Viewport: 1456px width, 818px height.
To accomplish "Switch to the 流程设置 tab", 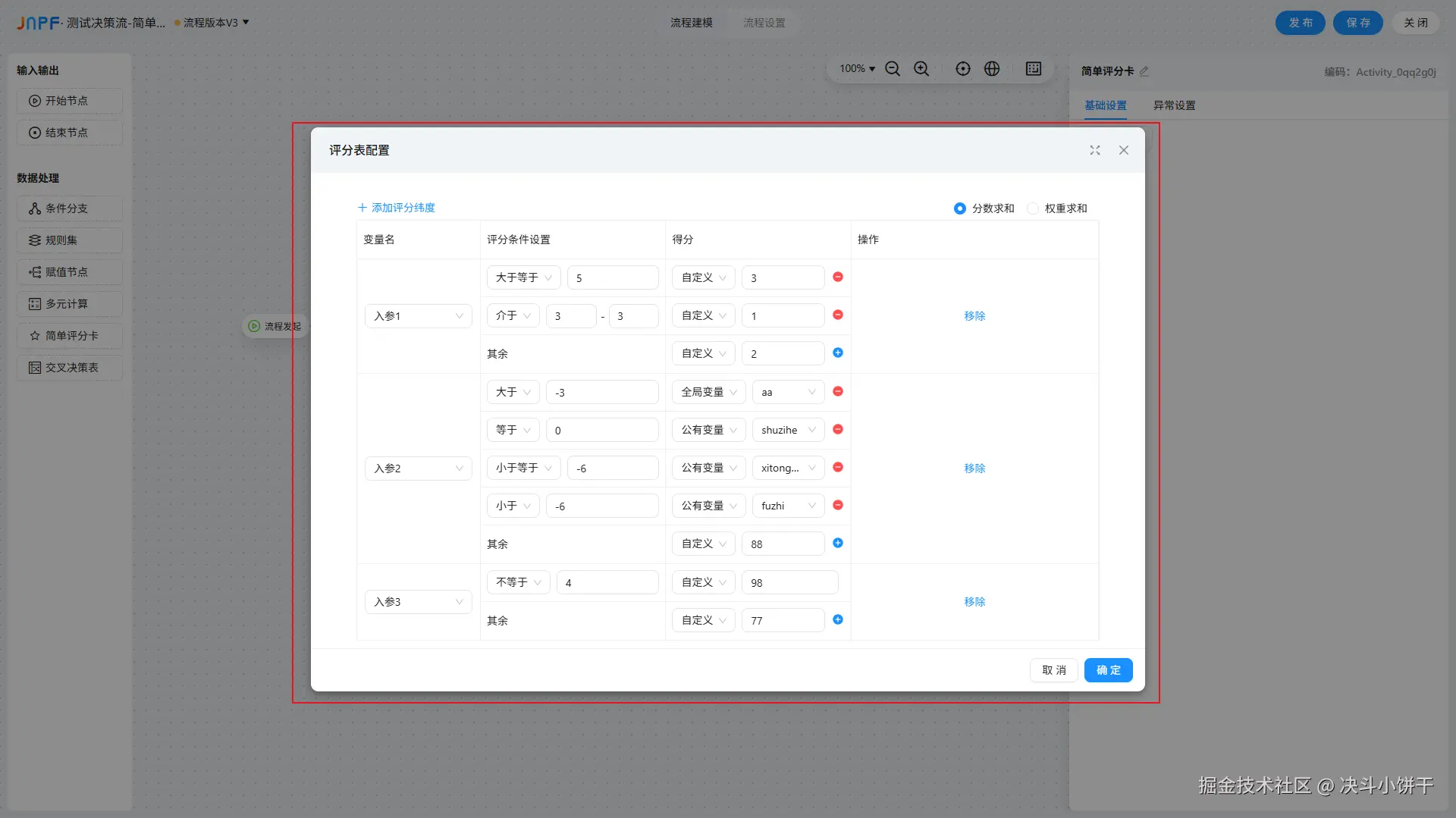I will tap(764, 23).
